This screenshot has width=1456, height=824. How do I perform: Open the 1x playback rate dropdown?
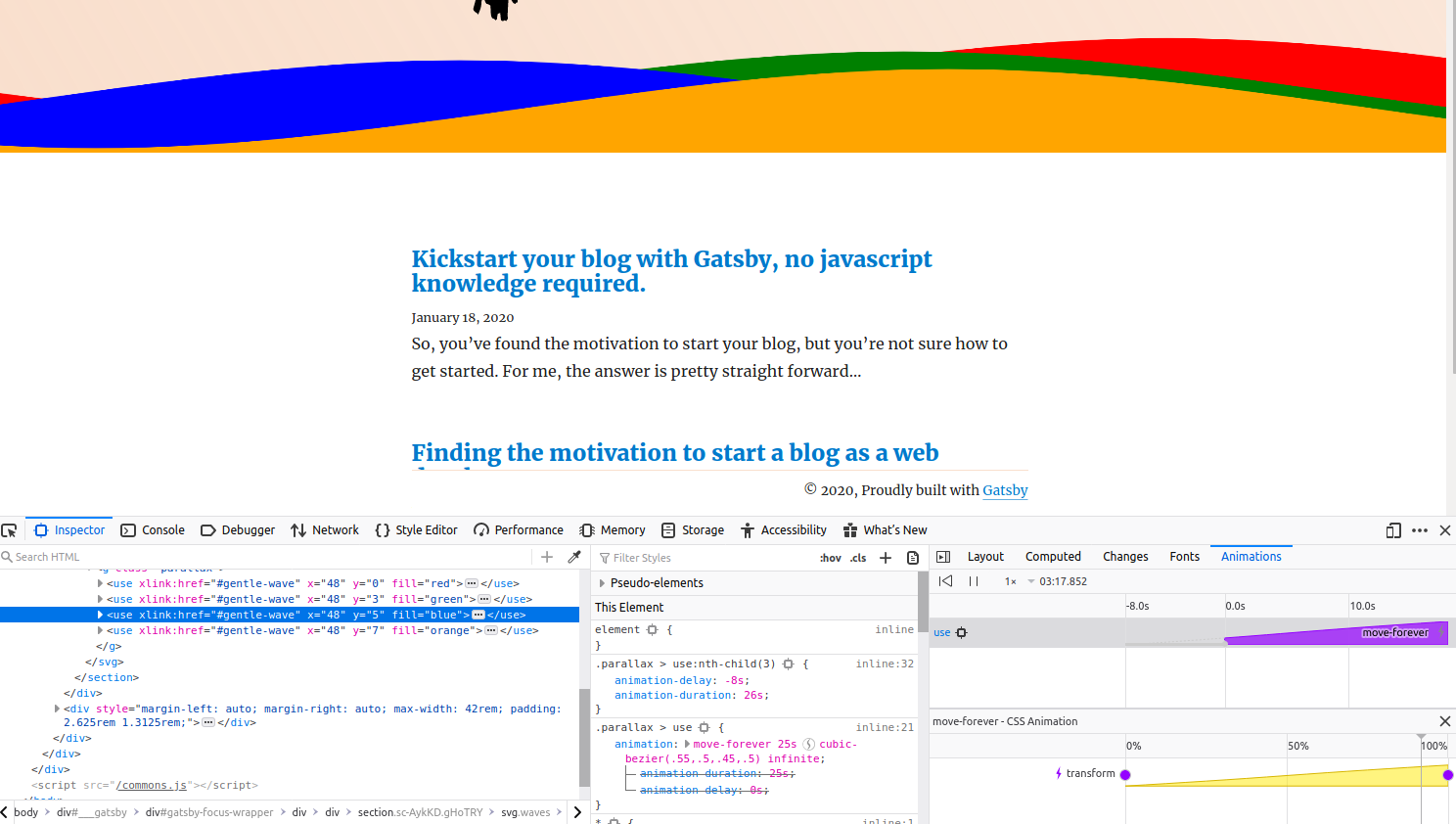tap(1014, 580)
